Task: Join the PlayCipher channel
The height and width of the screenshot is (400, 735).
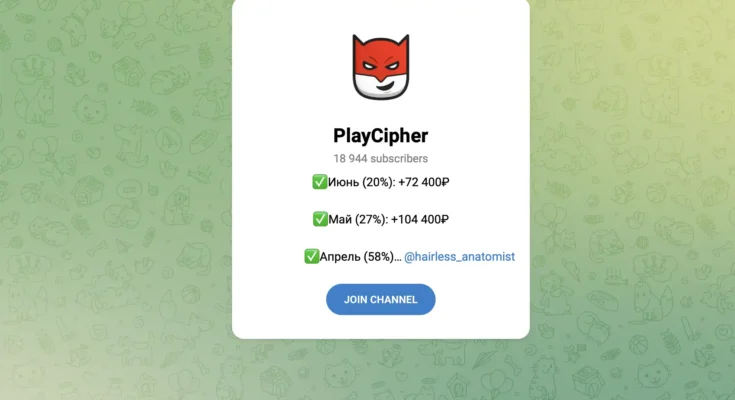Action: click(x=381, y=300)
